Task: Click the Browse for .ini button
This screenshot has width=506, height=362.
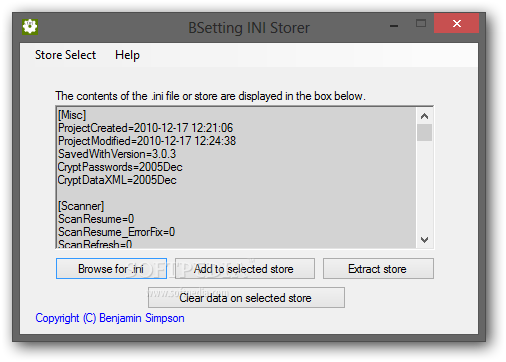Action: [x=111, y=269]
